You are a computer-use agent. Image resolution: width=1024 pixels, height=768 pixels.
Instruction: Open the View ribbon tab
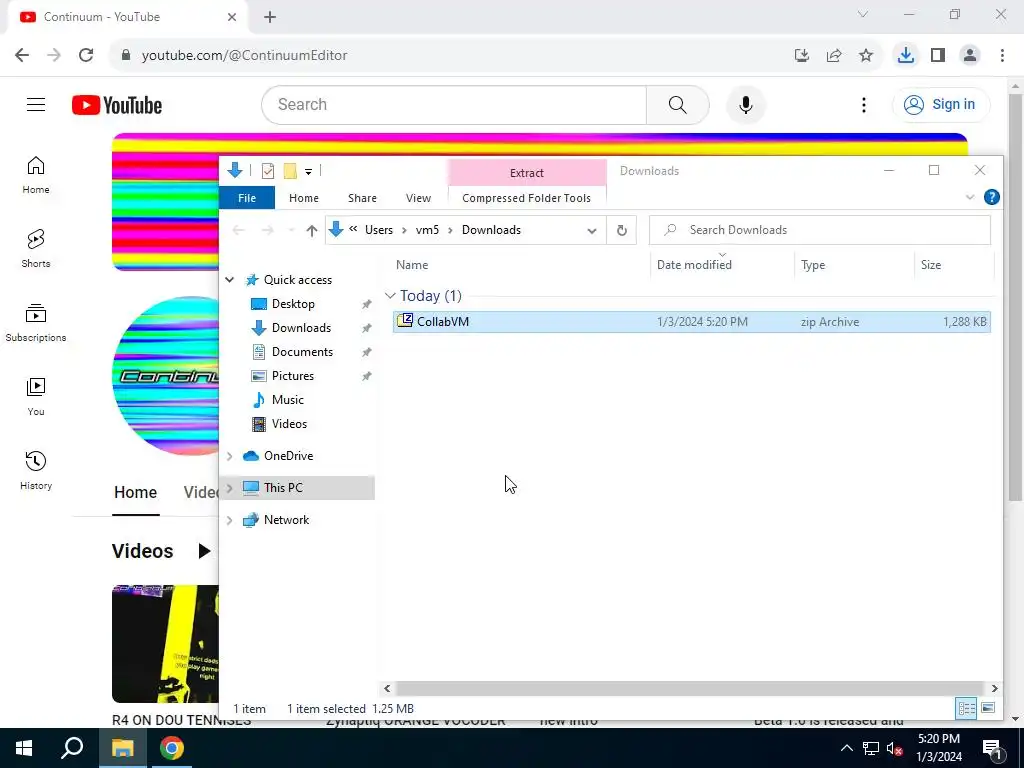point(418,198)
